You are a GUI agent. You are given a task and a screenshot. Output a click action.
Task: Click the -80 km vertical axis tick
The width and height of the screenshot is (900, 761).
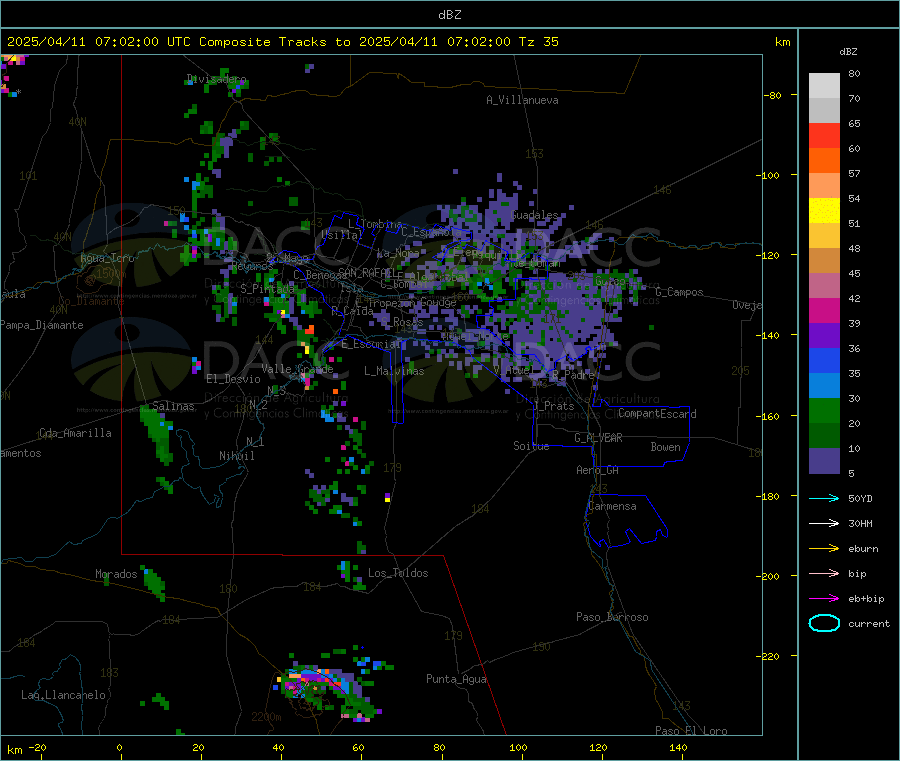coord(773,95)
